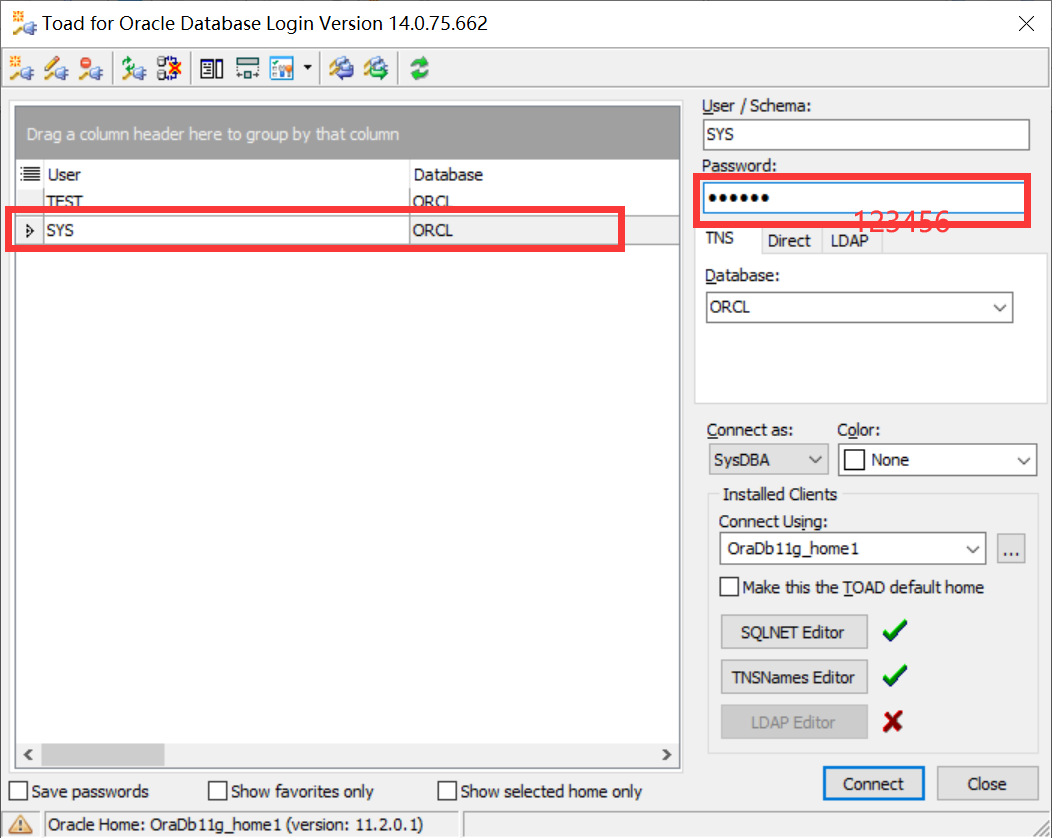Enable Make this the TOAD default home
Viewport: 1052px width, 838px height.
(729, 587)
